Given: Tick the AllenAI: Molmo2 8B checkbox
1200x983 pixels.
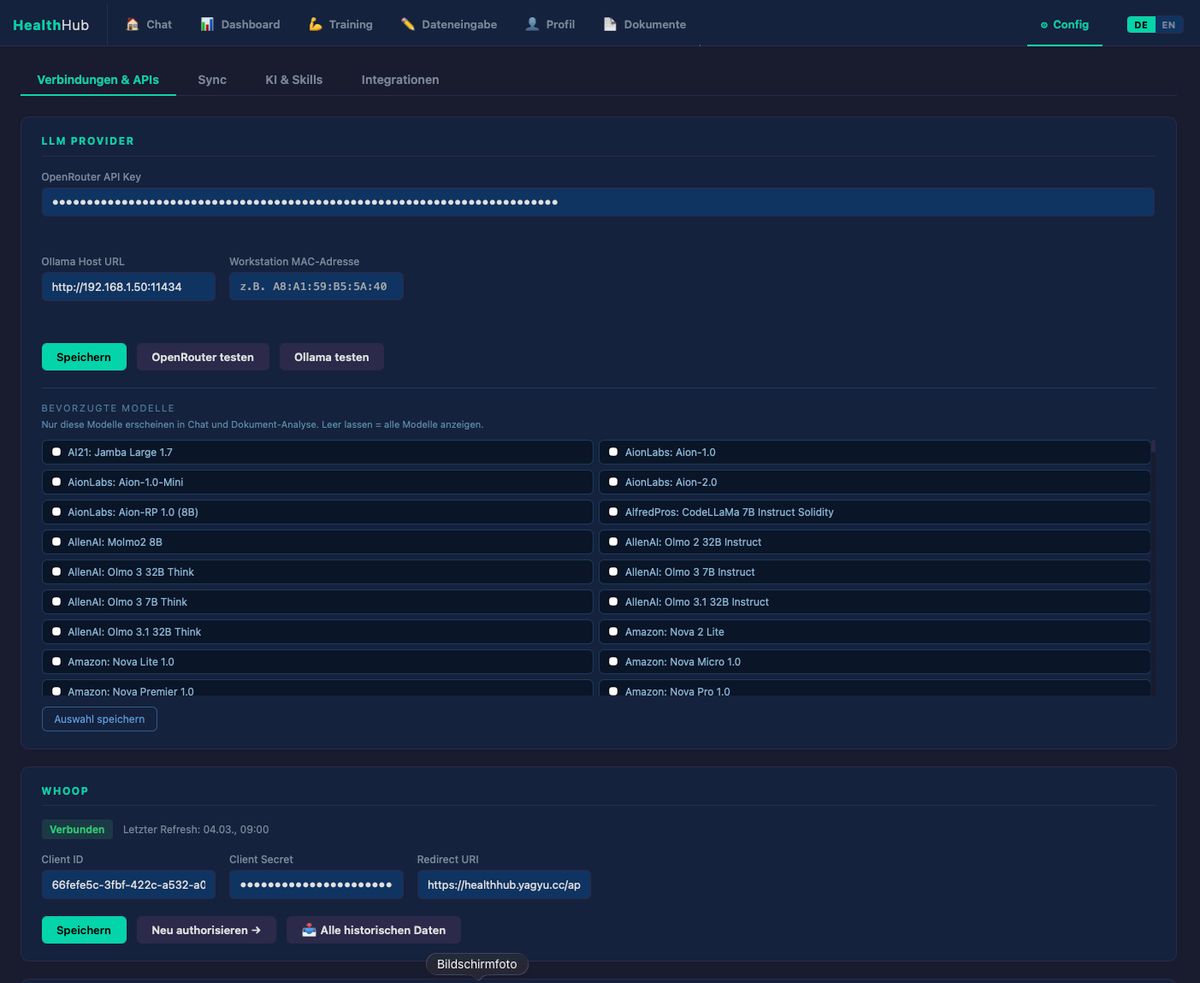Looking at the screenshot, I should (x=56, y=542).
